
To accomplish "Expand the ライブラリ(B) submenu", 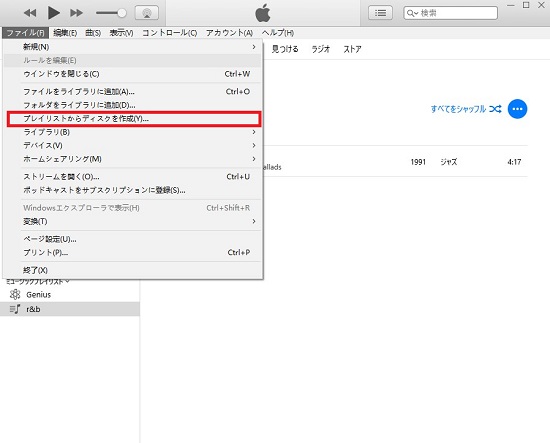I will [x=133, y=132].
